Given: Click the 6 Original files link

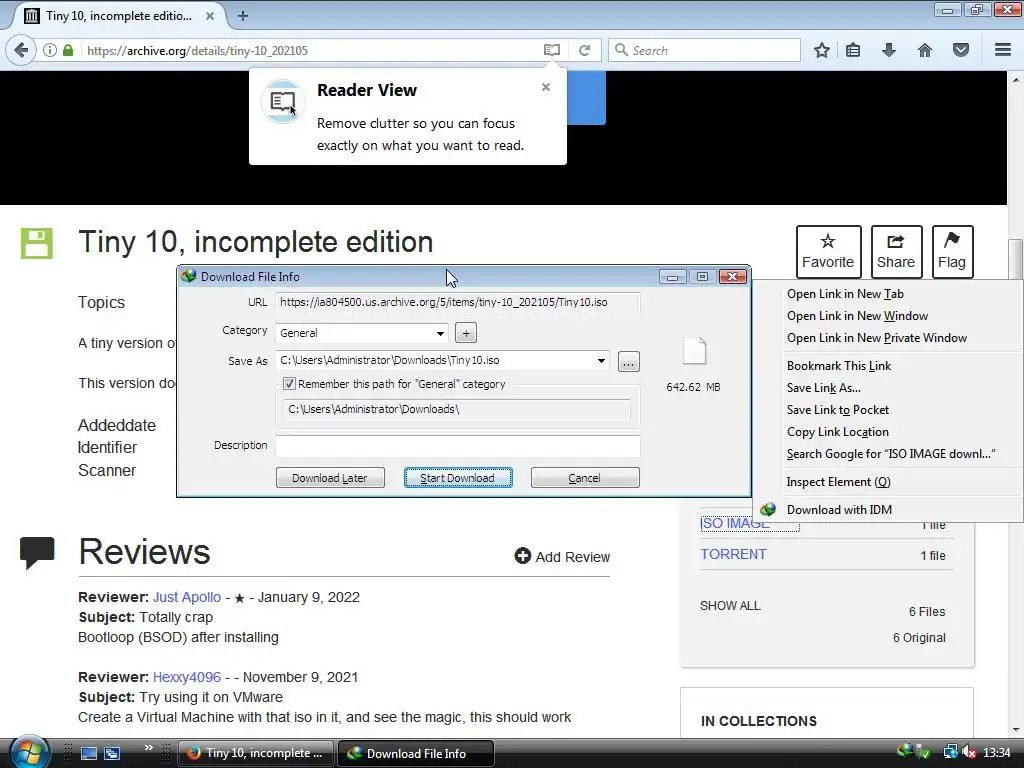Looking at the screenshot, I should point(919,638).
